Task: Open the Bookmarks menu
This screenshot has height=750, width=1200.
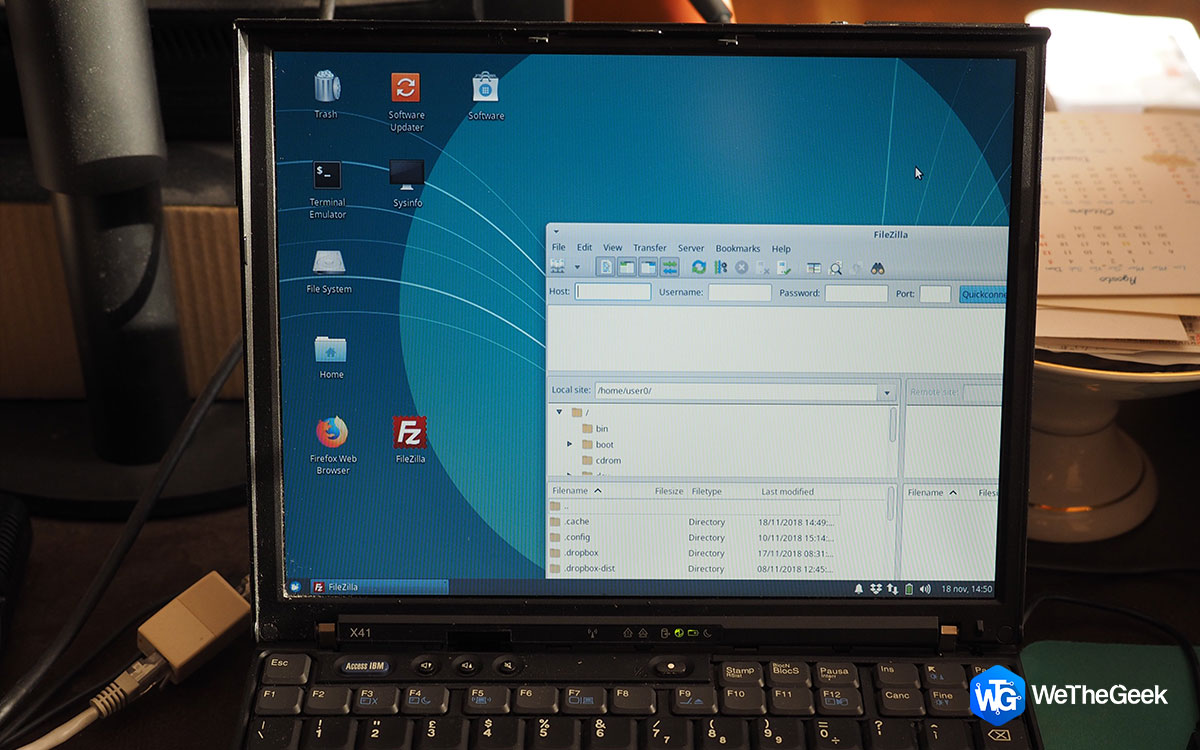Action: tap(738, 248)
